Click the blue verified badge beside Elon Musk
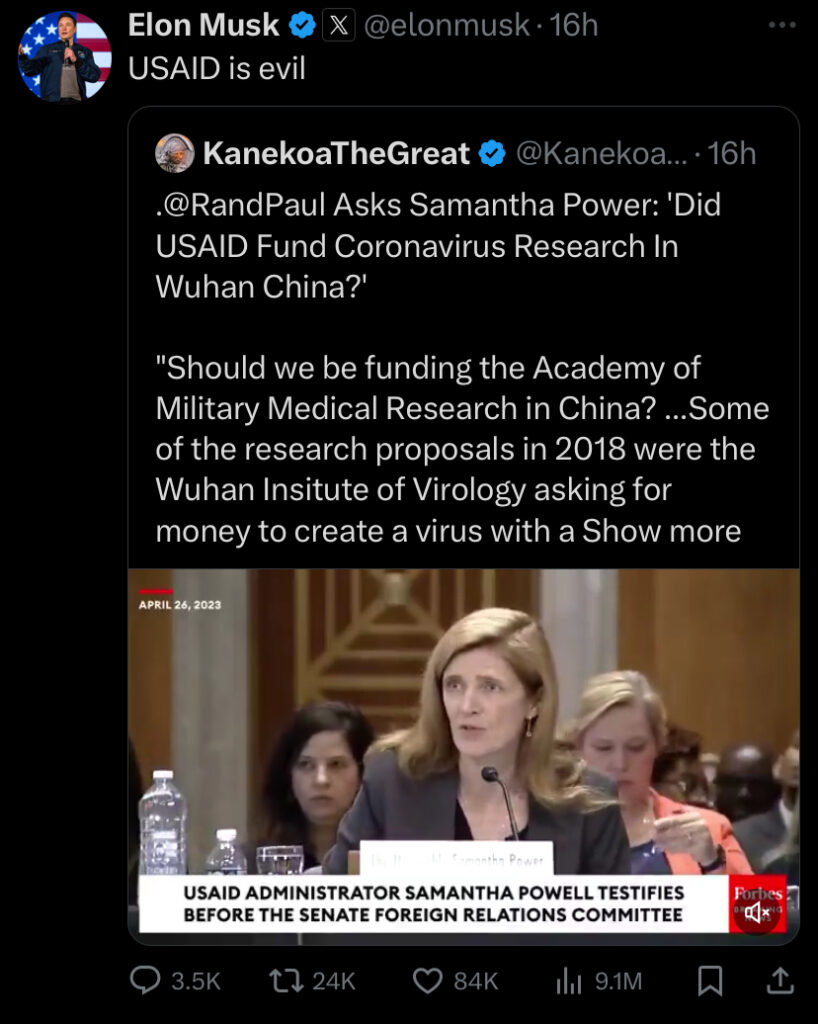818x1024 pixels. 302,25
